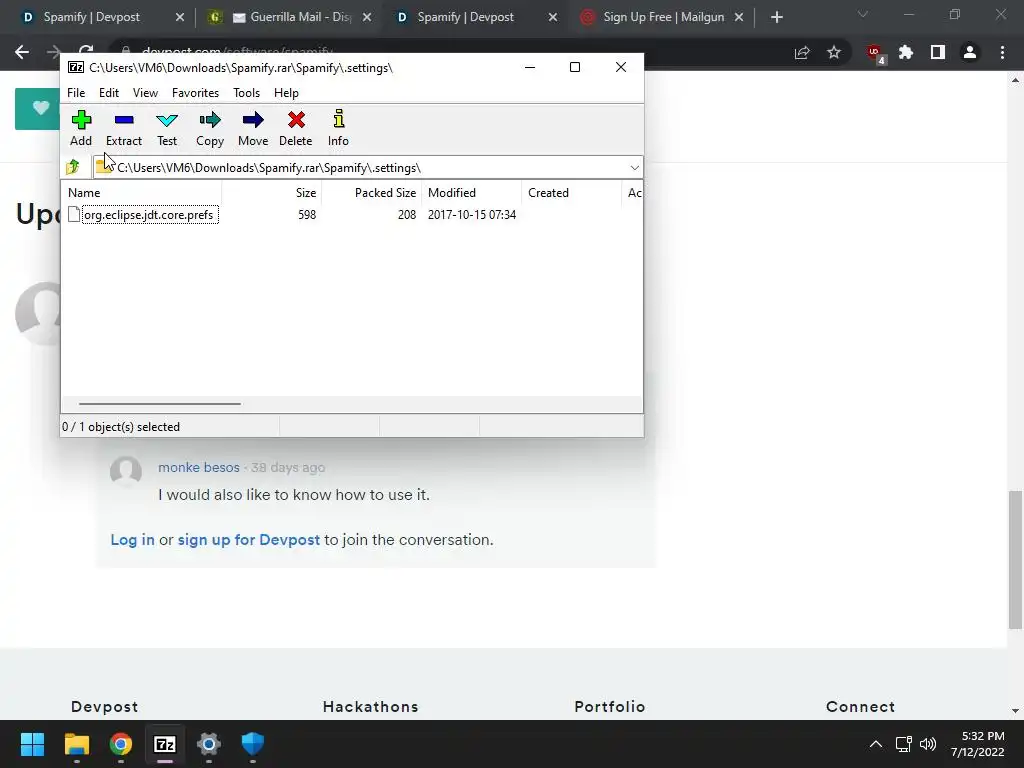Click the Add button in 7-Zip toolbar
Image resolution: width=1024 pixels, height=768 pixels.
81,129
